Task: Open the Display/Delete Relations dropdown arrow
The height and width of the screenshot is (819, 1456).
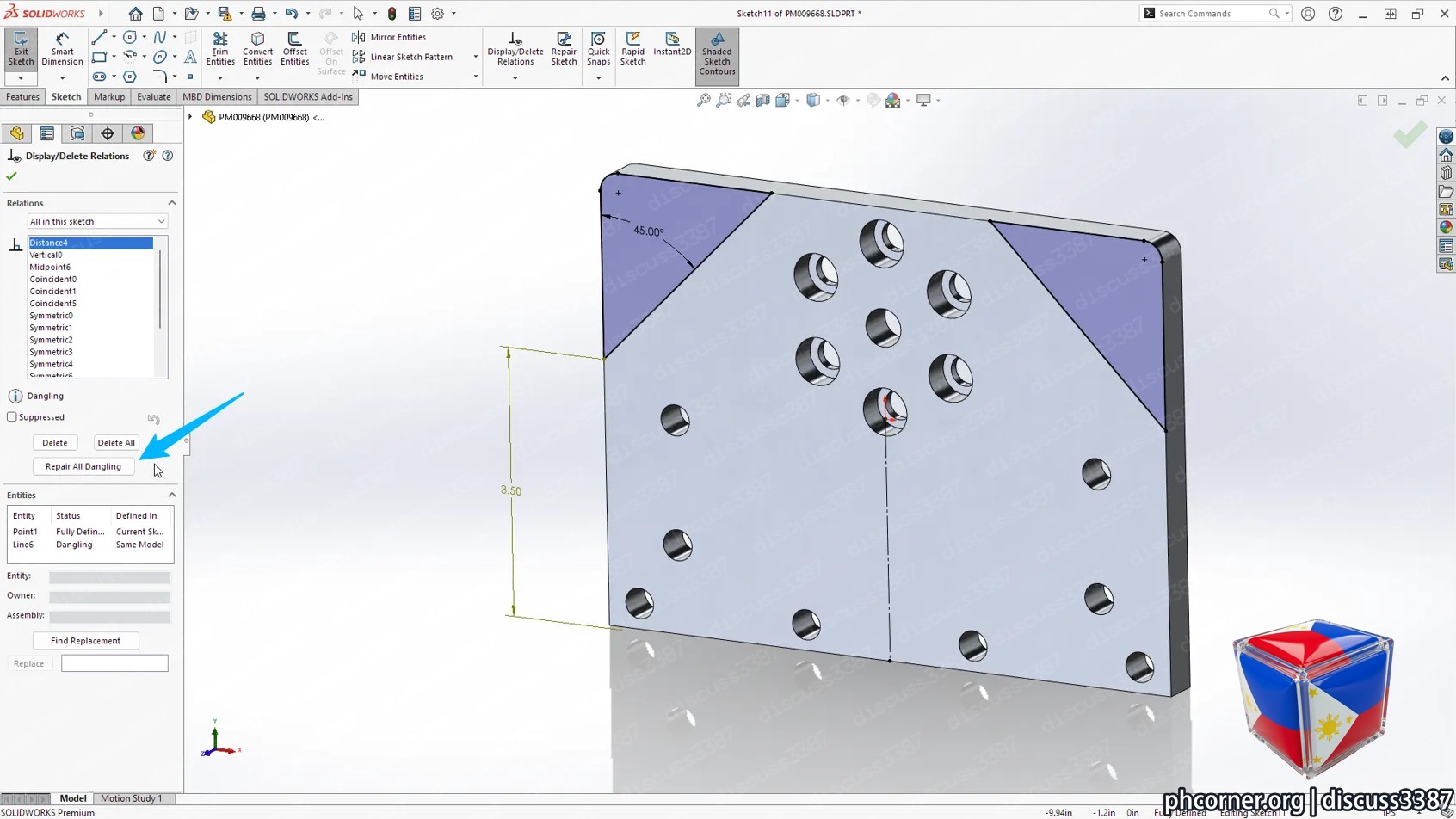Action: 515,78
